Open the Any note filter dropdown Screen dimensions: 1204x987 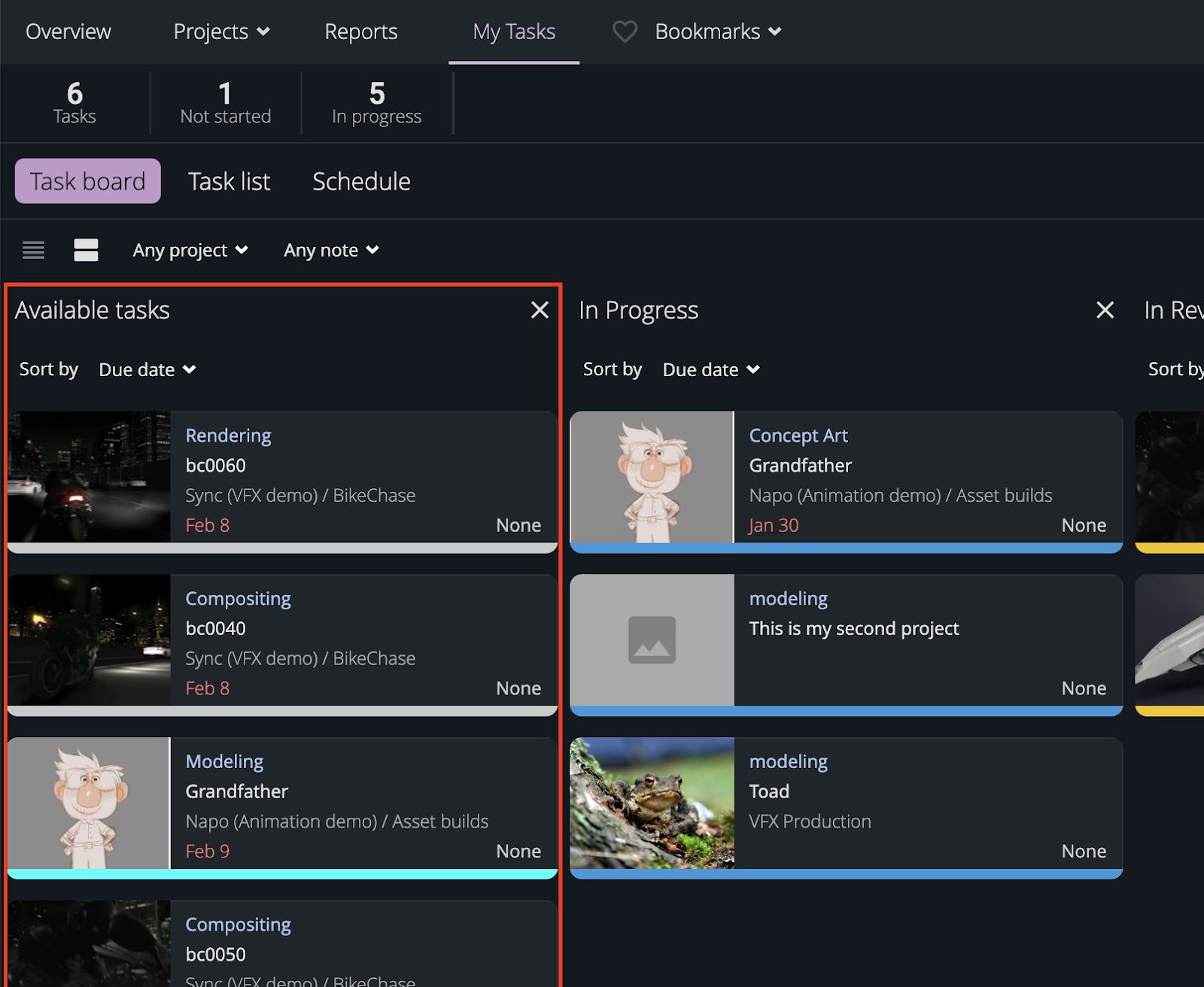coord(330,250)
